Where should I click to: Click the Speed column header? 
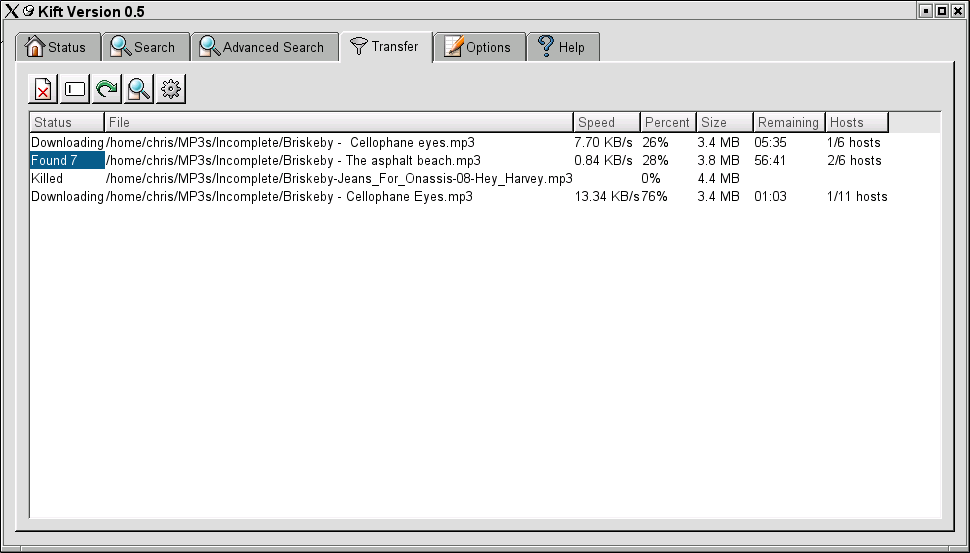(x=607, y=122)
